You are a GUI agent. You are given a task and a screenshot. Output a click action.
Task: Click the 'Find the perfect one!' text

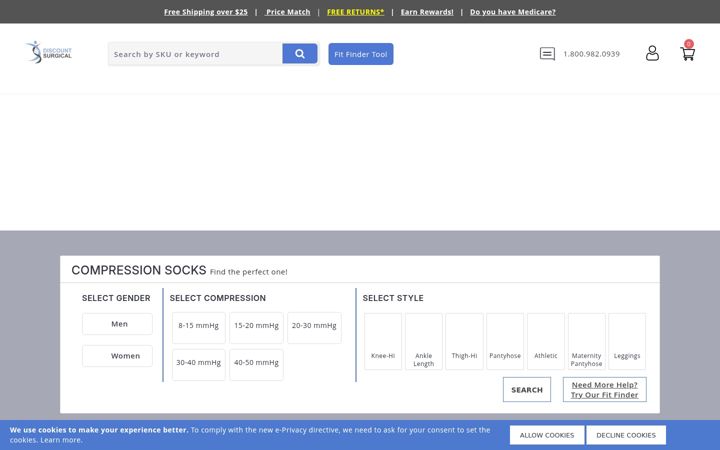pos(248,272)
